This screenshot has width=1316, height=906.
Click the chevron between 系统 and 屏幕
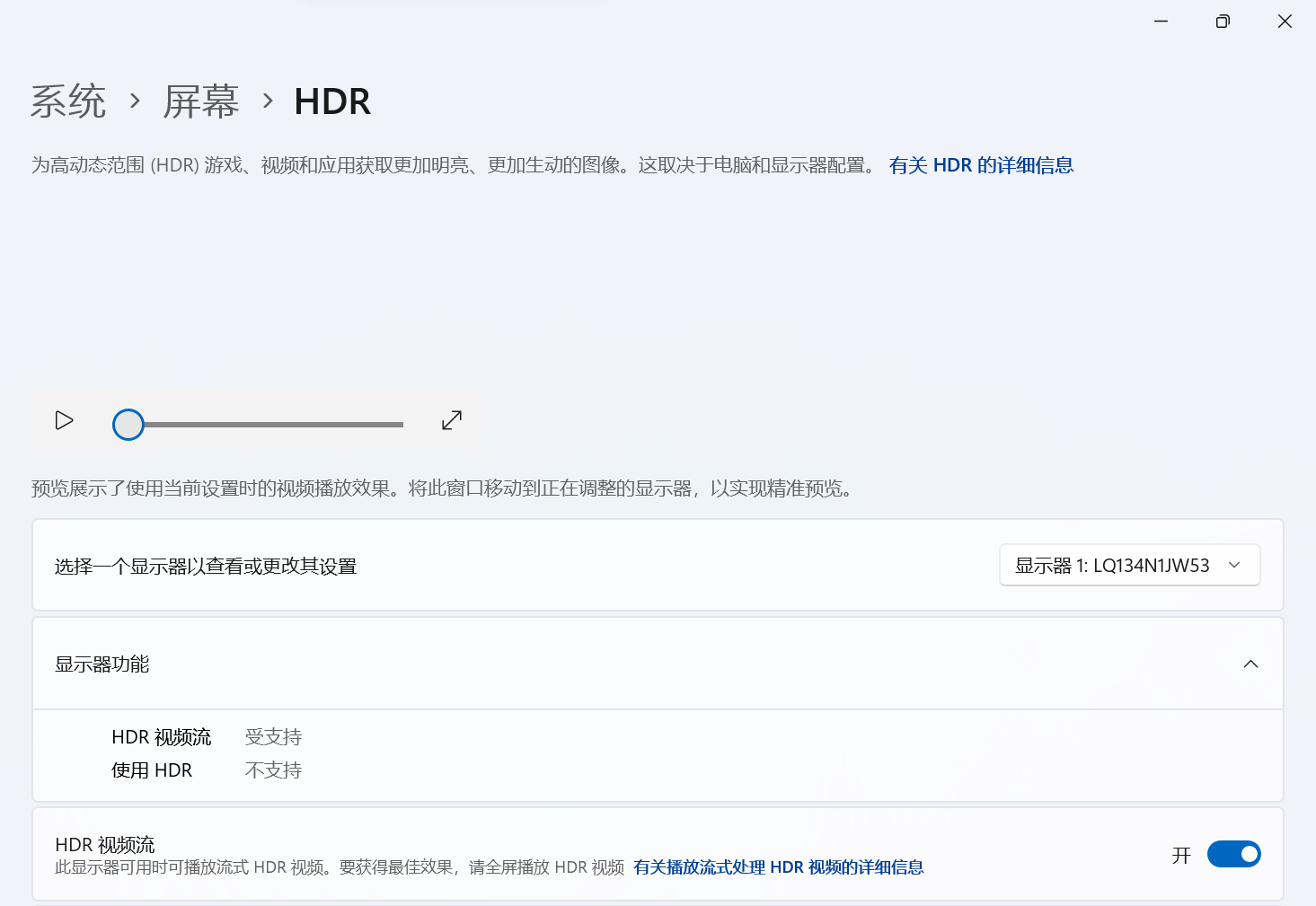click(x=135, y=101)
